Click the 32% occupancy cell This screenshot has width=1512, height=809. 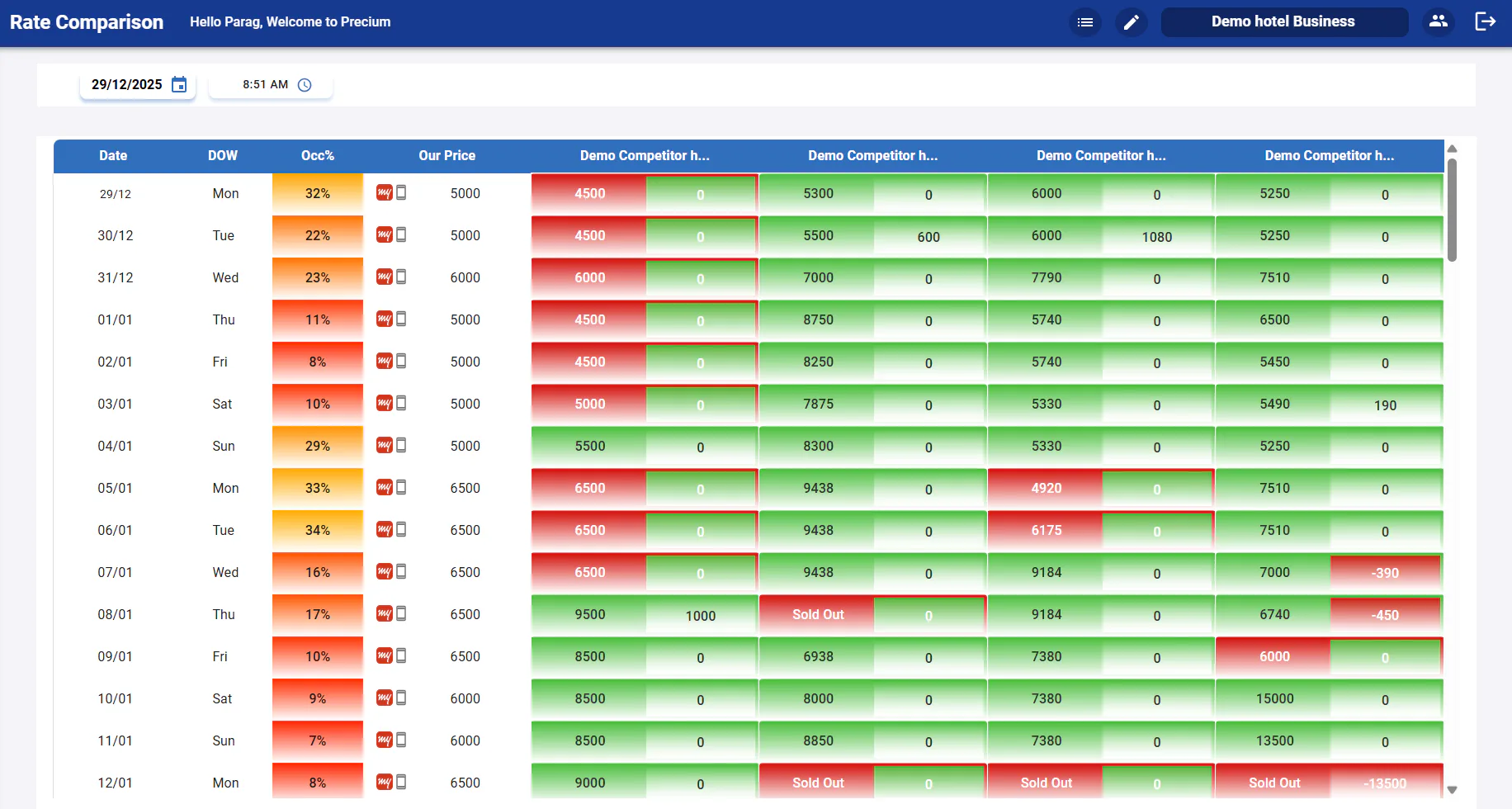pyautogui.click(x=318, y=193)
